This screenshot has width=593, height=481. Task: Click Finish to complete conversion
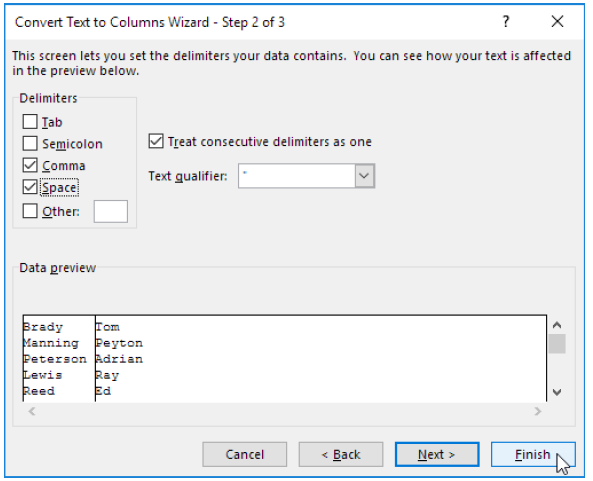[x=533, y=454]
